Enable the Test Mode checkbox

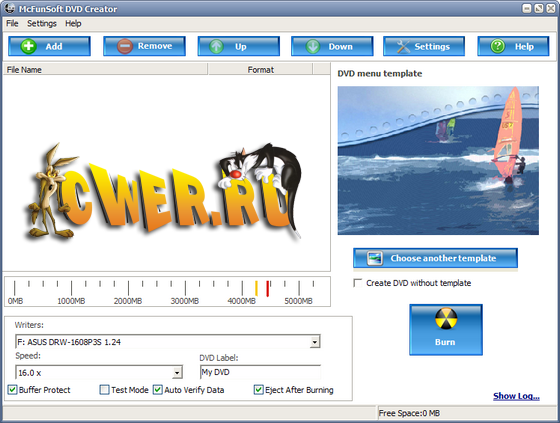104,389
